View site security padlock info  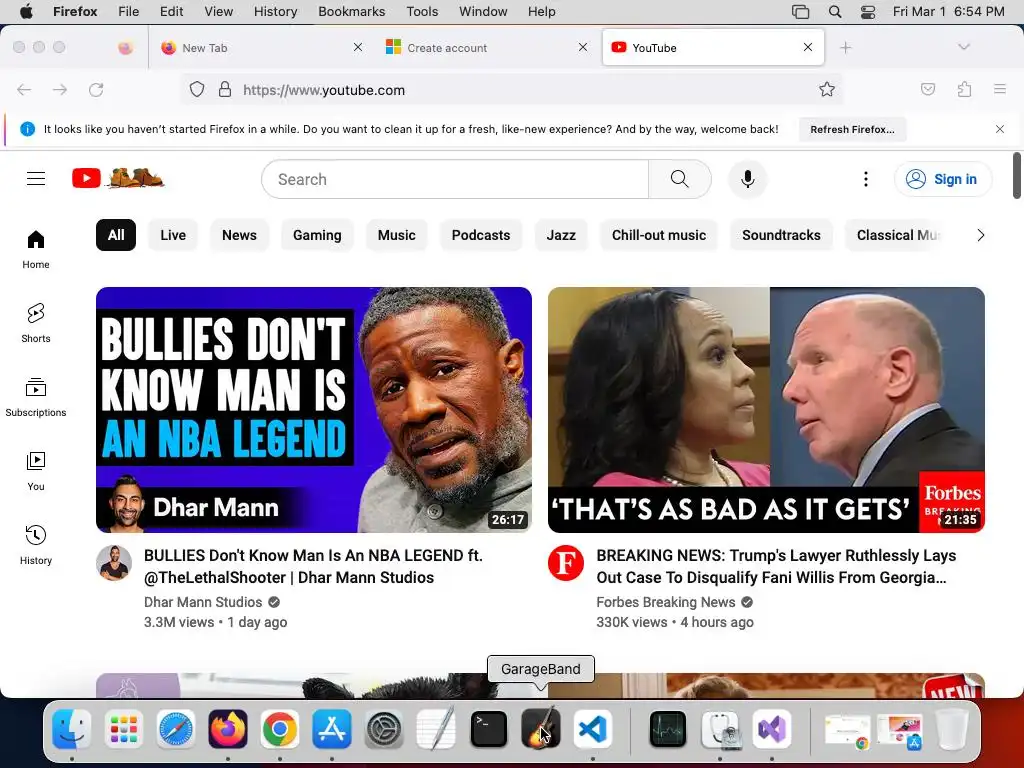click(225, 89)
